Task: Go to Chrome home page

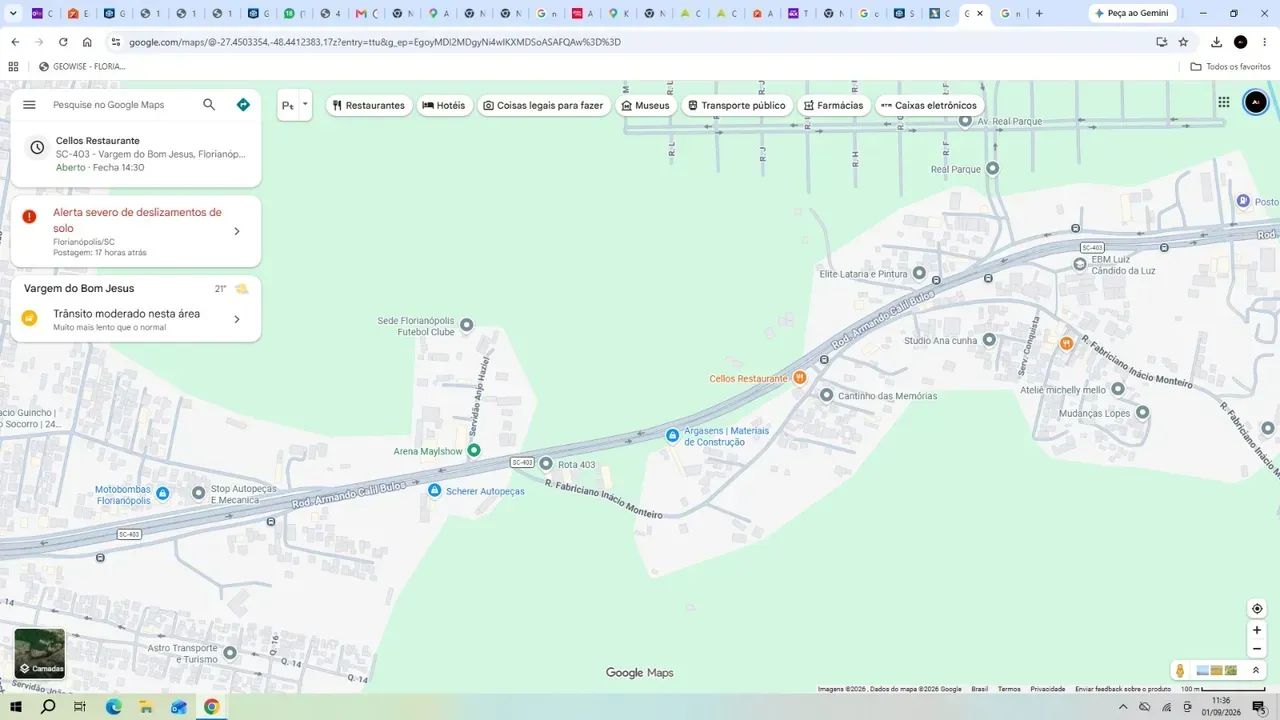Action: coord(87,42)
